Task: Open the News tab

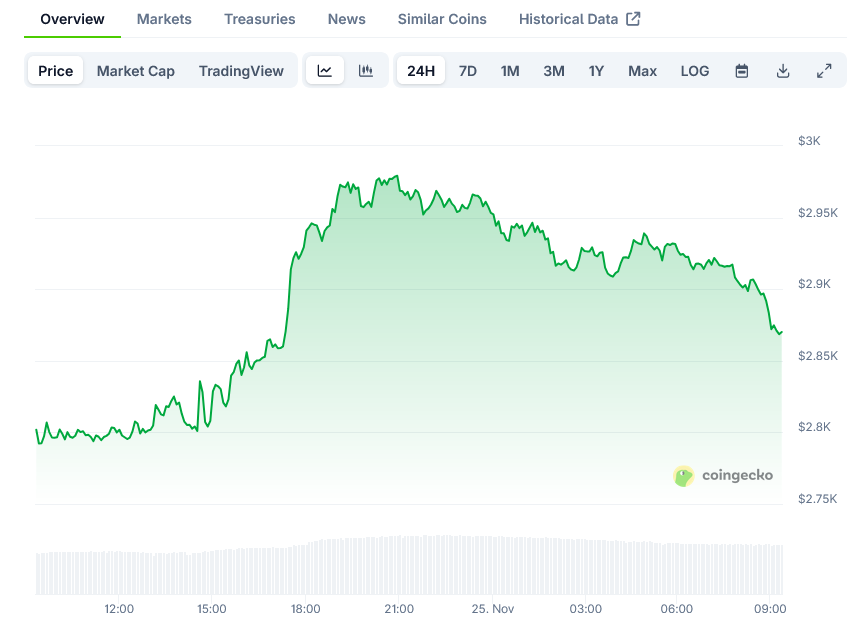Action: click(347, 19)
